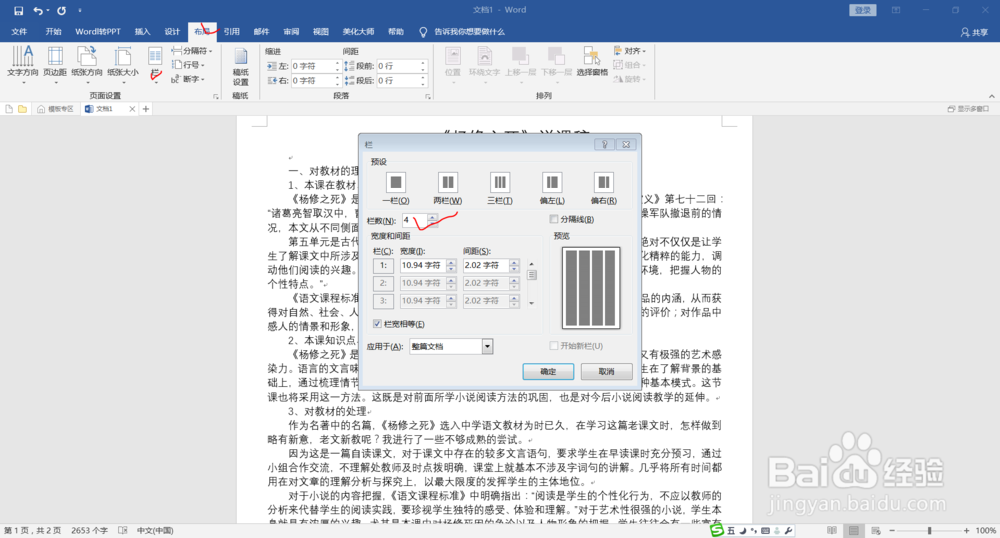Switch to the 设计 Design tab
Viewport: 1000px width, 538px height.
click(172, 32)
